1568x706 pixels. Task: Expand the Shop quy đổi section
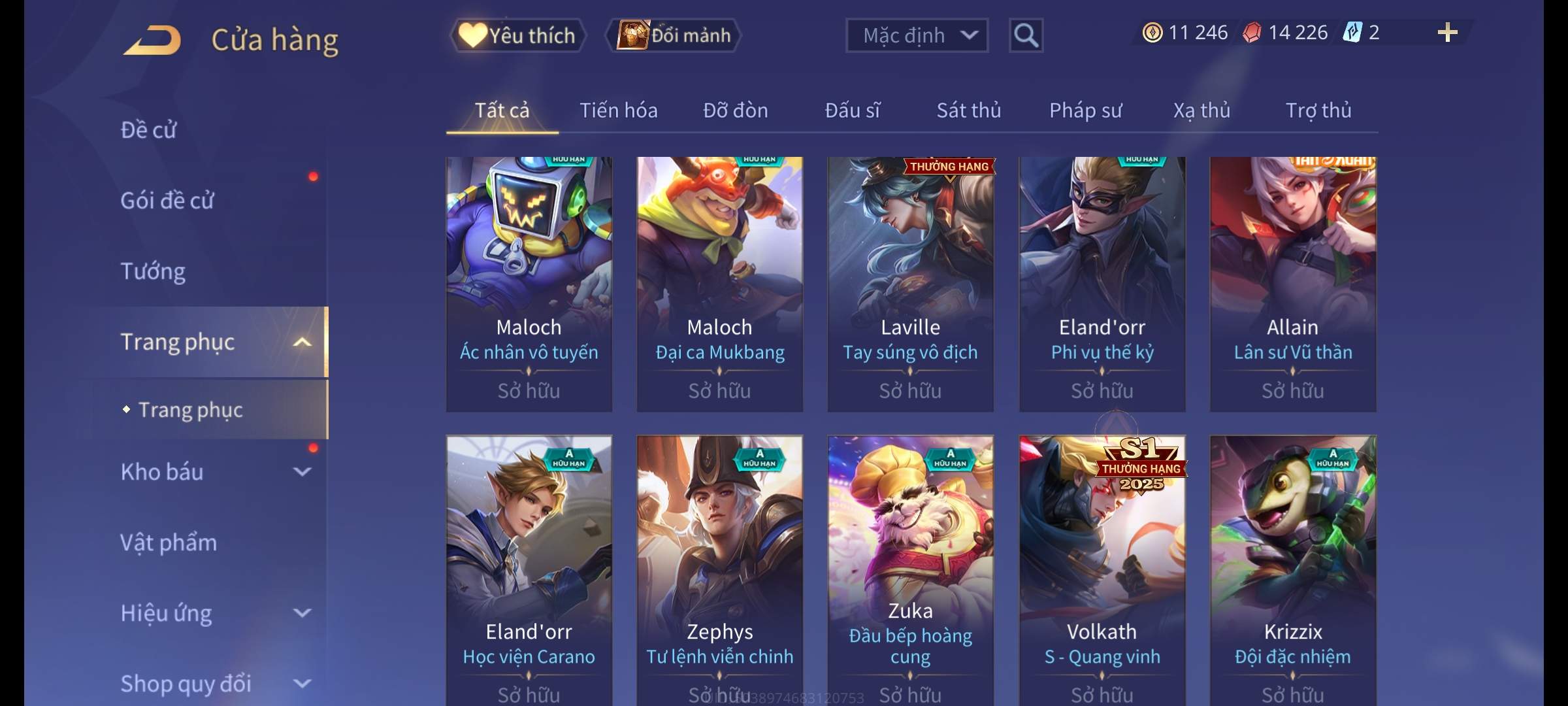[302, 683]
